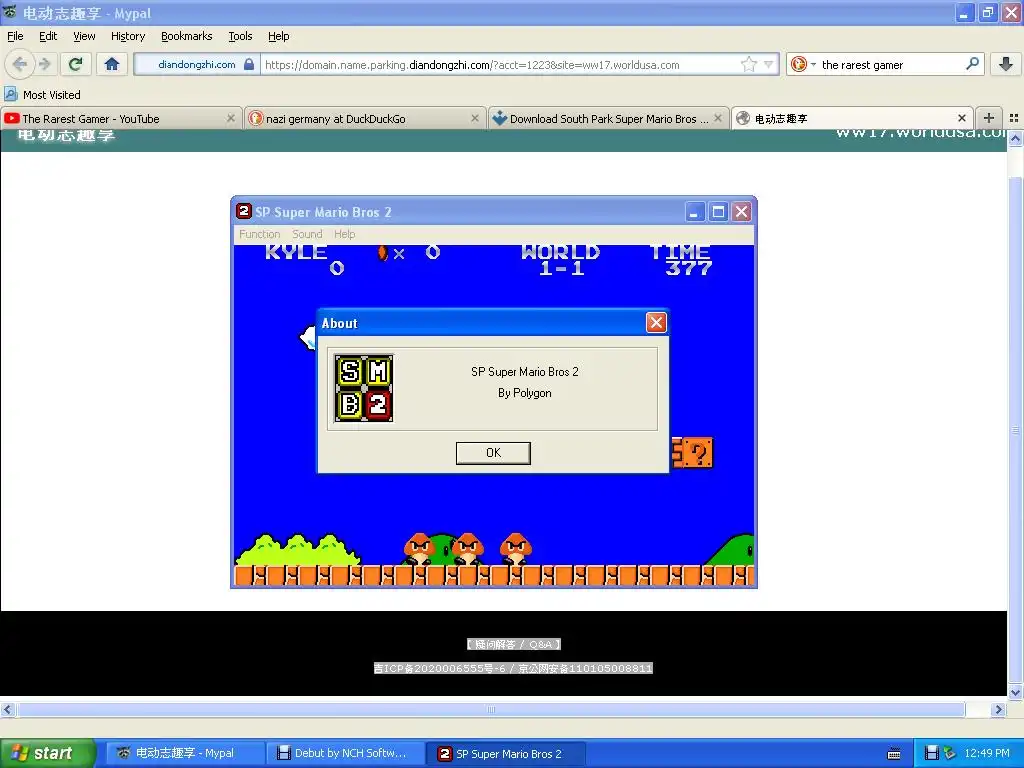Click the orange question mark block
This screenshot has width=1024, height=768.
tap(698, 453)
